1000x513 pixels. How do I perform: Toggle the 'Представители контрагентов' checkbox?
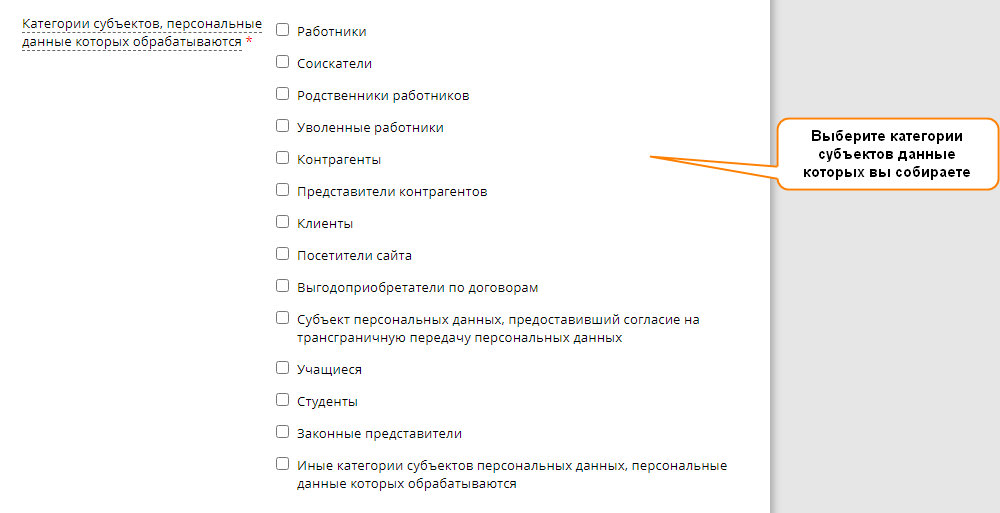click(282, 191)
